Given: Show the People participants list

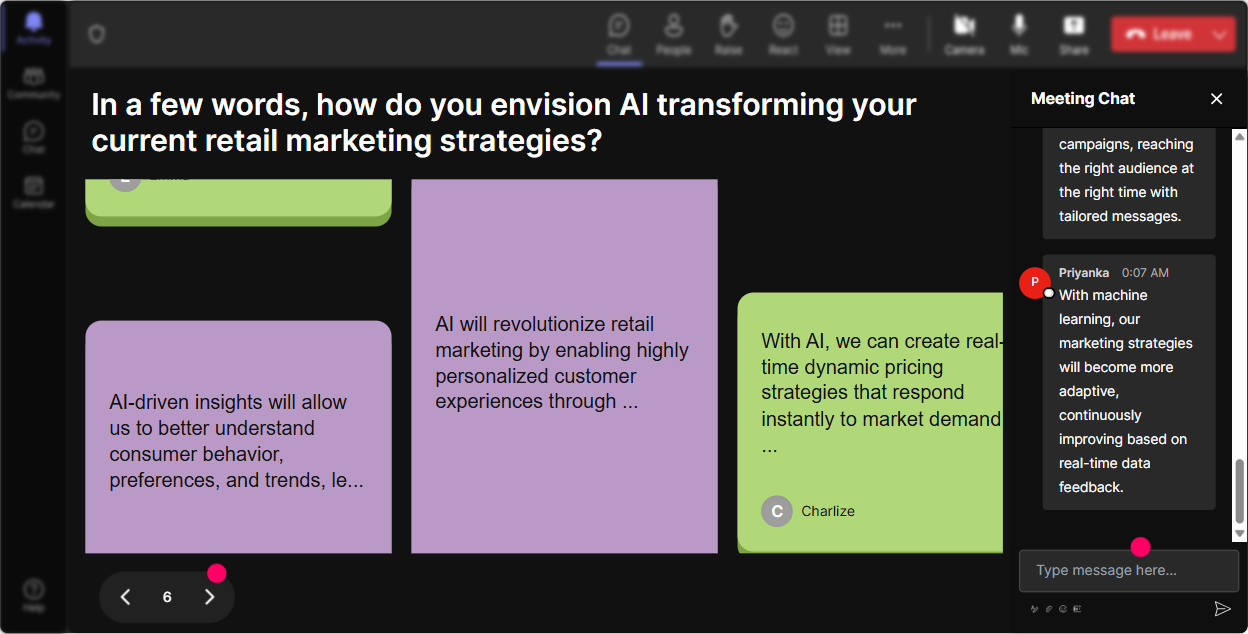Looking at the screenshot, I should click(674, 34).
